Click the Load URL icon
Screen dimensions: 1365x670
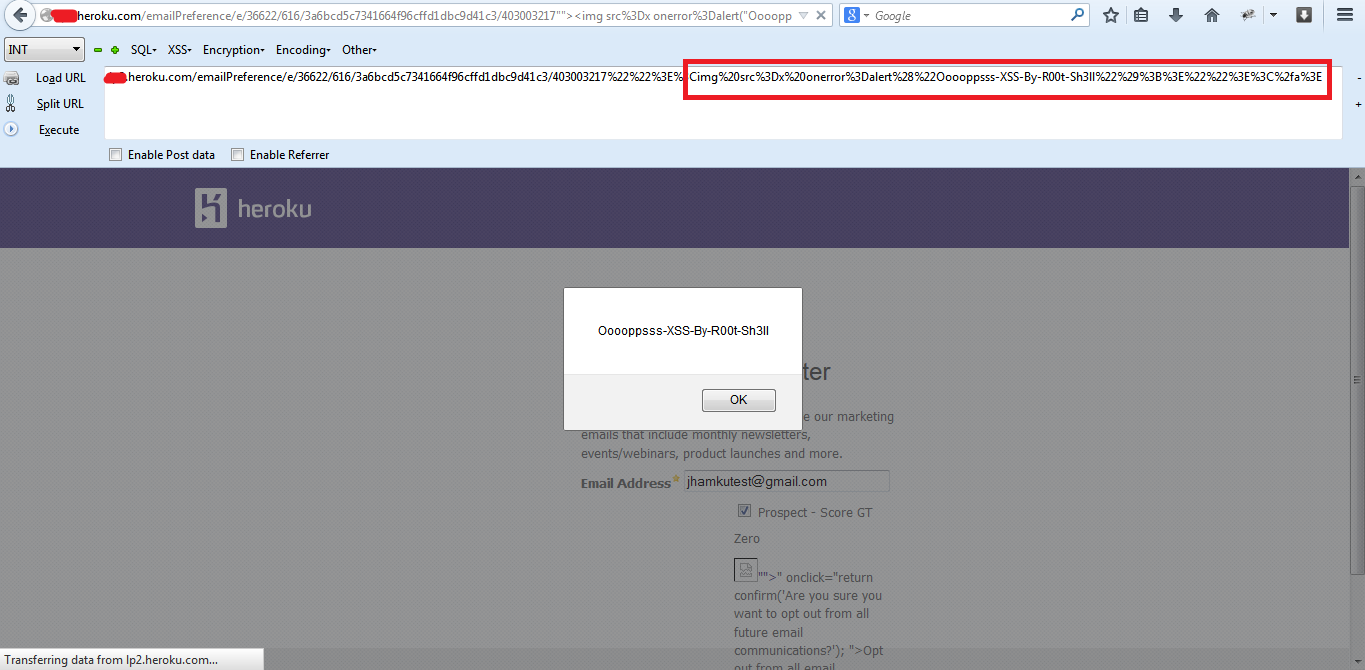12,78
